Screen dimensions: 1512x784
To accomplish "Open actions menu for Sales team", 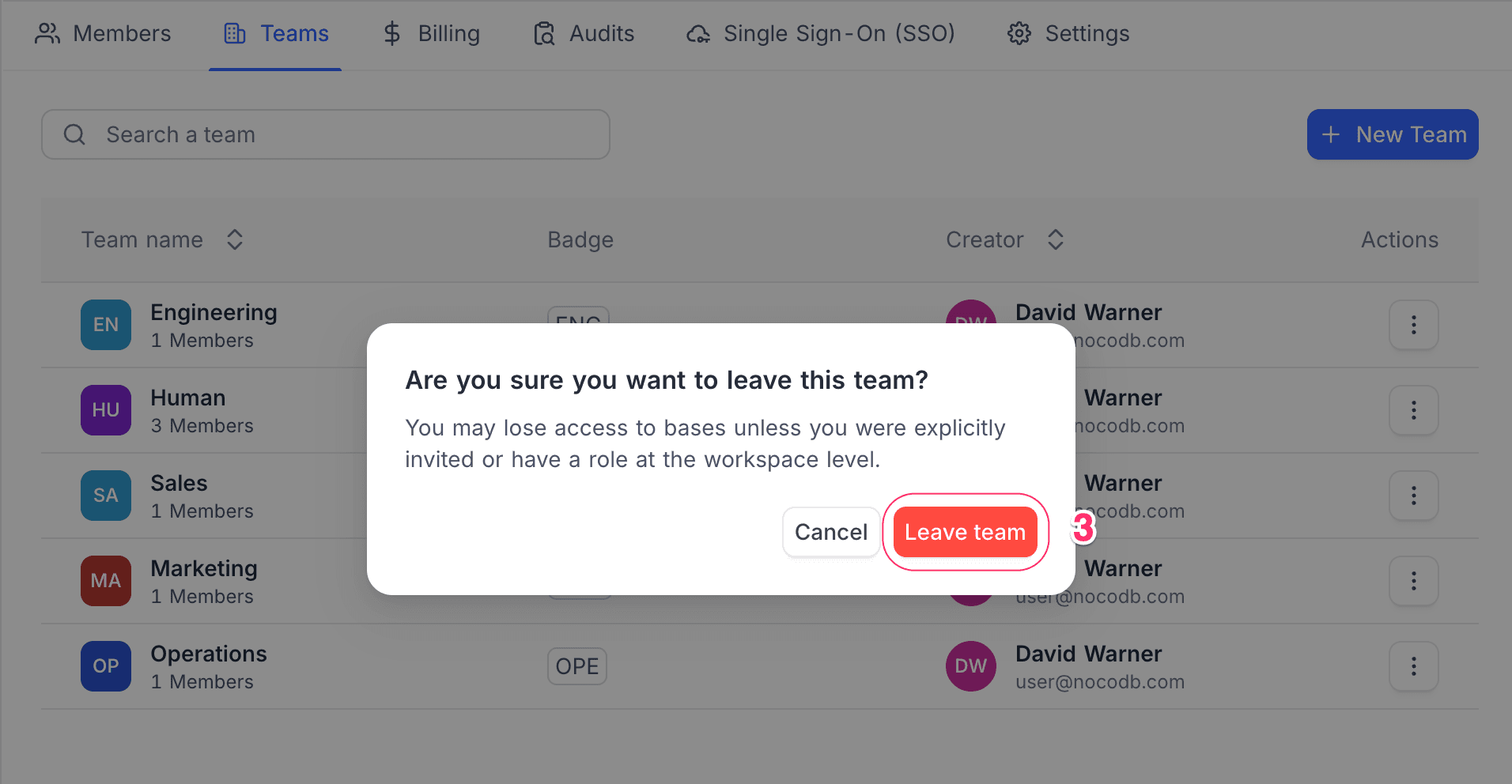I will pos(1413,496).
